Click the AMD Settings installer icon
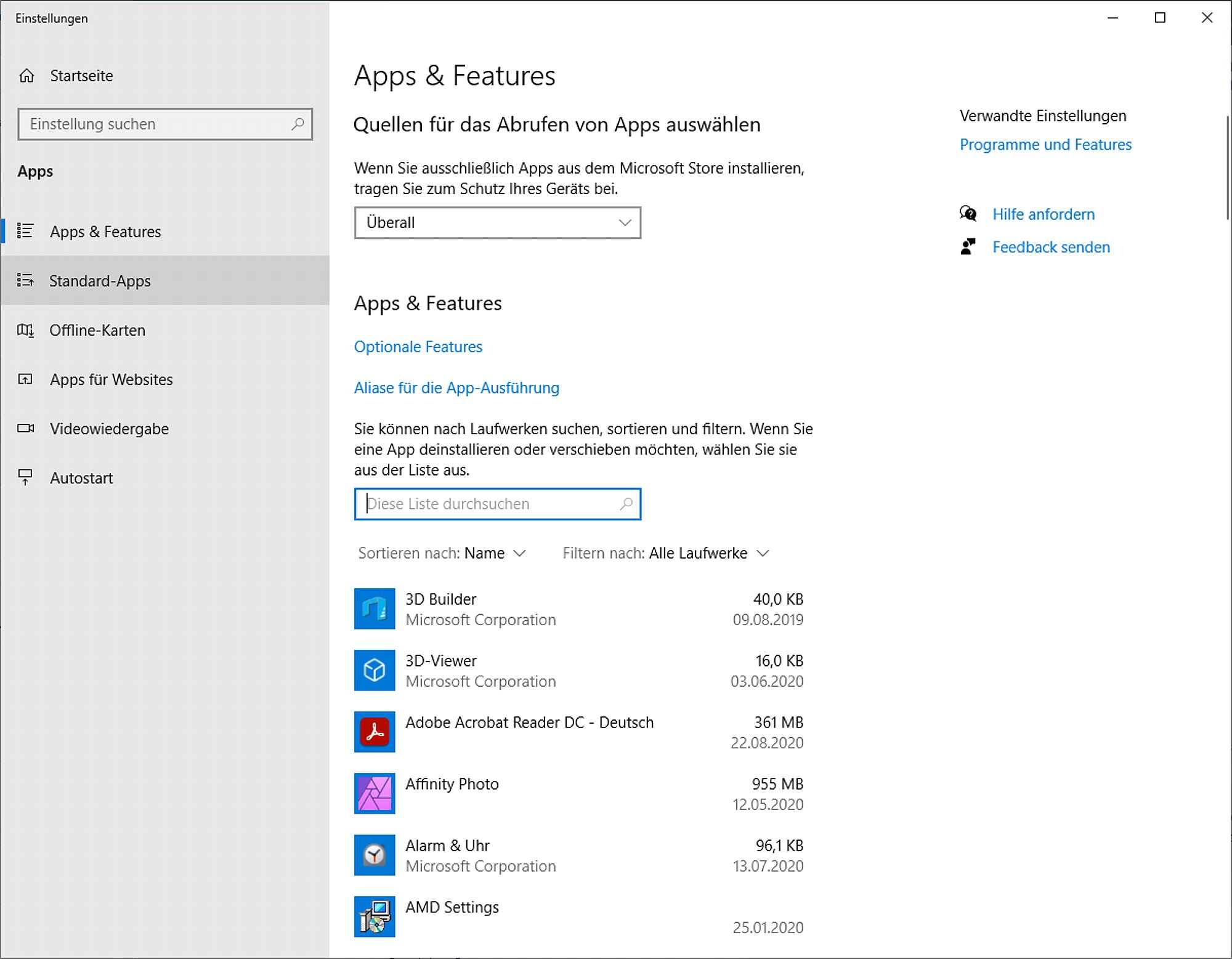 [375, 917]
